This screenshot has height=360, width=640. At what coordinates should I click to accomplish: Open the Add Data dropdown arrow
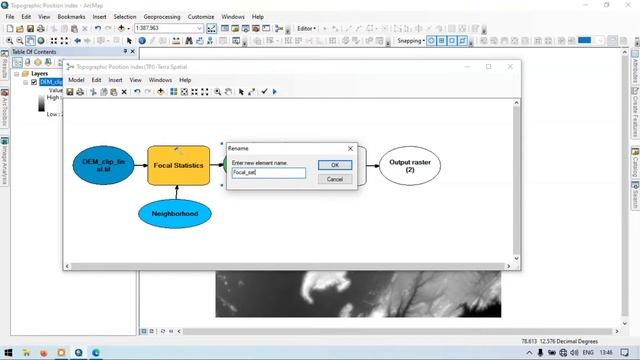[x=129, y=29]
